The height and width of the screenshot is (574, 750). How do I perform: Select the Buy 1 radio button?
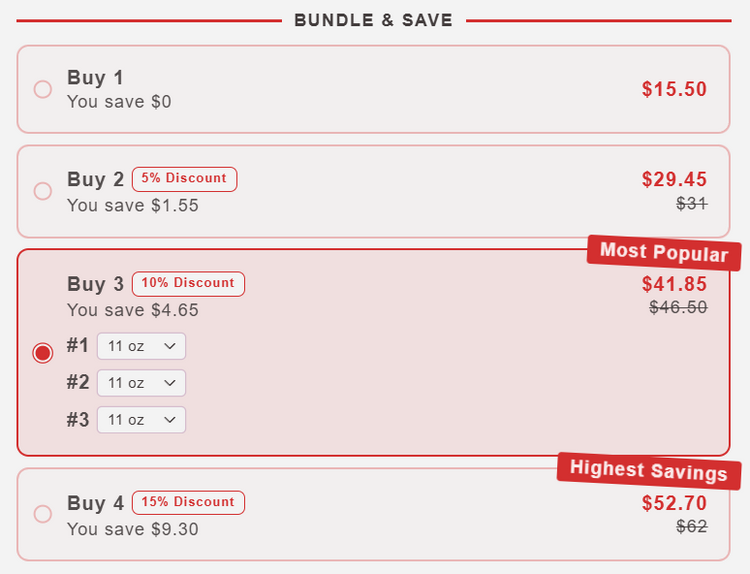pyautogui.click(x=43, y=89)
